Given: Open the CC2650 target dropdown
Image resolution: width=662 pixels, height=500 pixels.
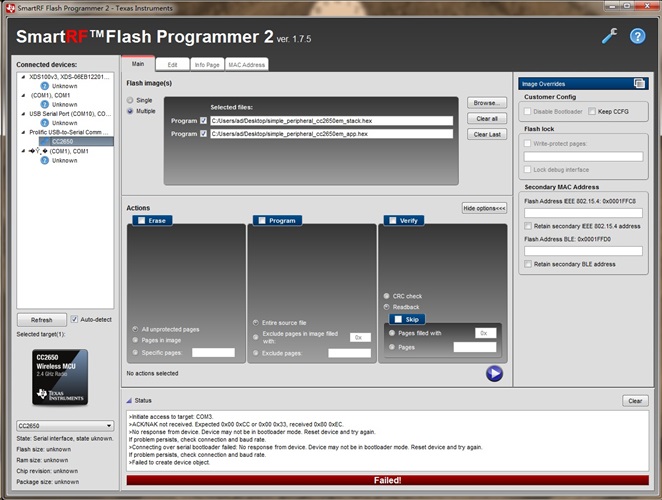Looking at the screenshot, I should coord(65,426).
